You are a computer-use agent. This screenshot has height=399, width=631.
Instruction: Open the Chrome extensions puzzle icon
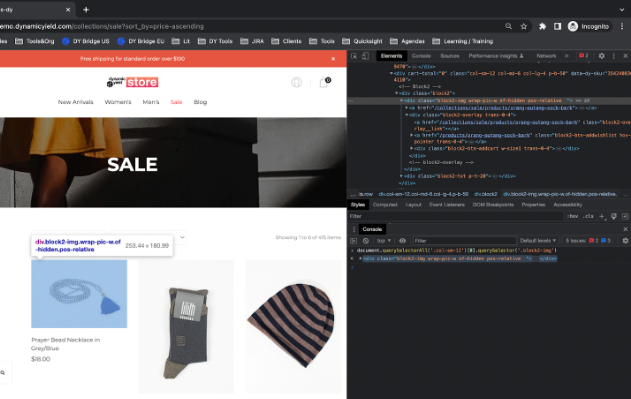click(x=542, y=26)
